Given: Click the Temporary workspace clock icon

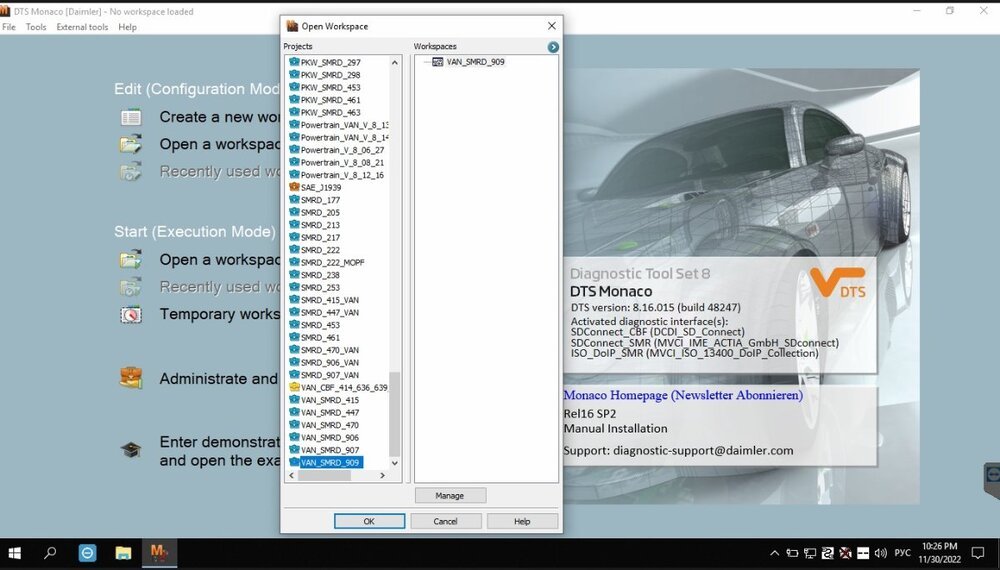Looking at the screenshot, I should [x=131, y=314].
